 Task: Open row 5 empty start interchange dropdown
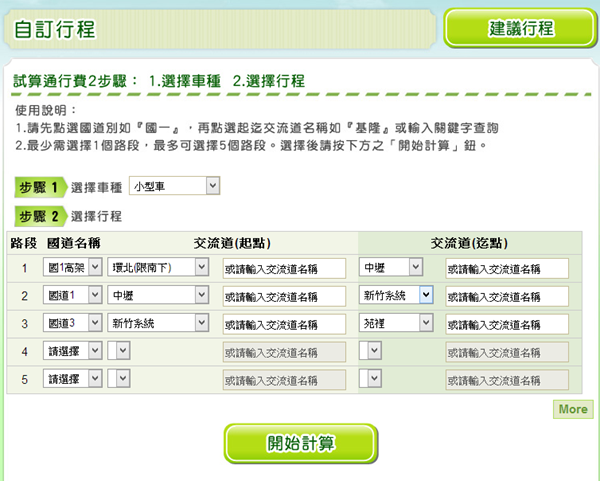point(119,378)
